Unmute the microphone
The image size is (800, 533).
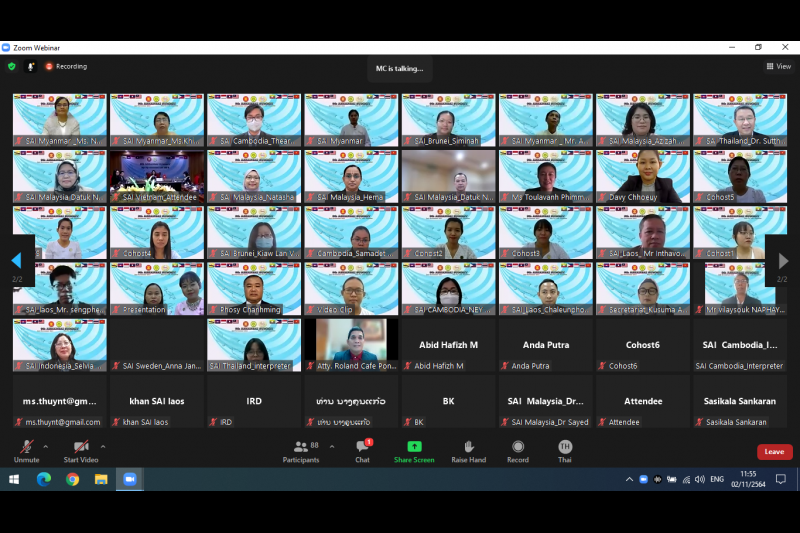[x=26, y=447]
